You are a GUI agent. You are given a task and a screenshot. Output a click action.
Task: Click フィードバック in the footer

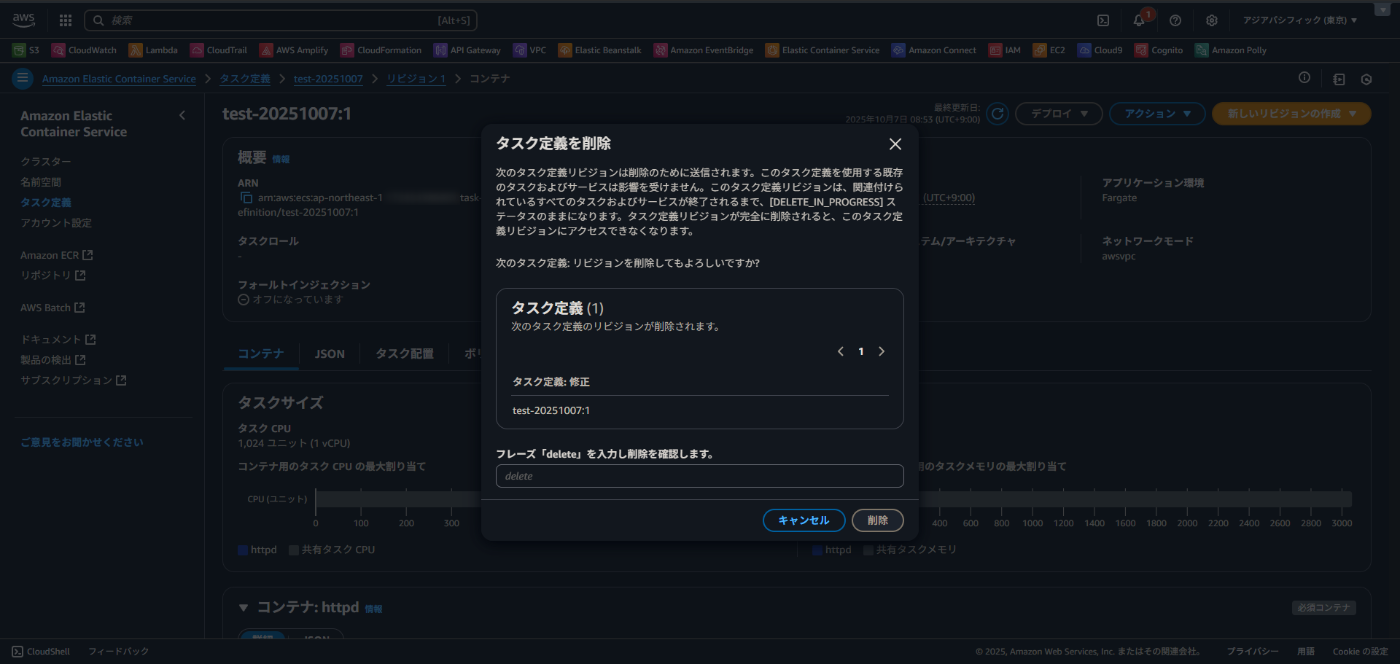118,651
